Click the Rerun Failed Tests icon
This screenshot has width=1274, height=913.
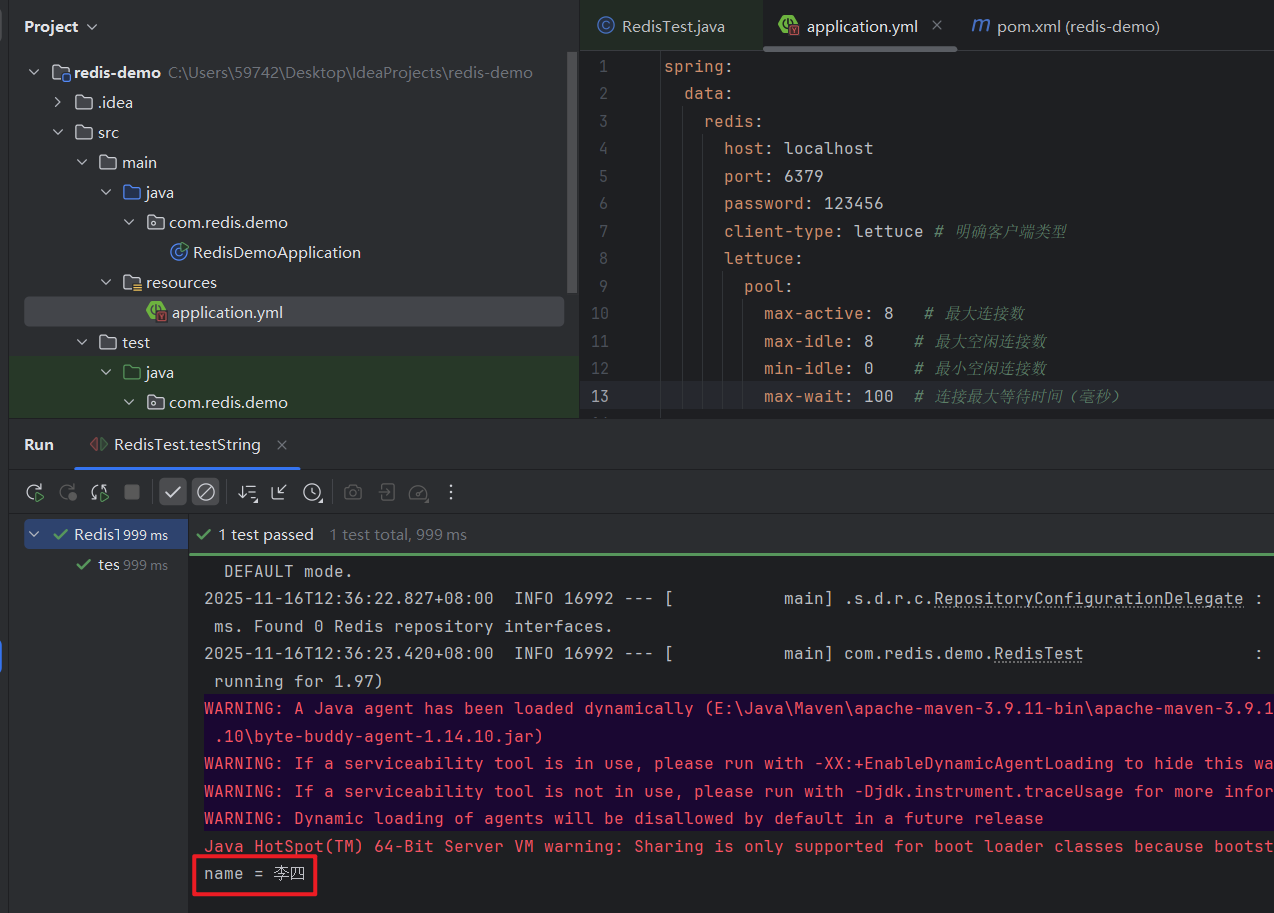[x=68, y=492]
